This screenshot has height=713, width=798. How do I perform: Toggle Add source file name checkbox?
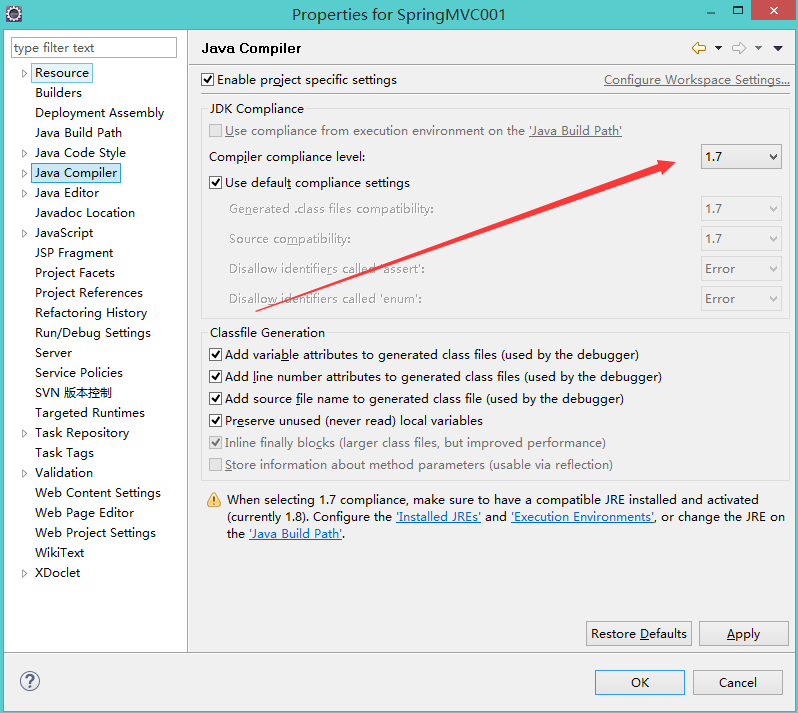(x=215, y=398)
